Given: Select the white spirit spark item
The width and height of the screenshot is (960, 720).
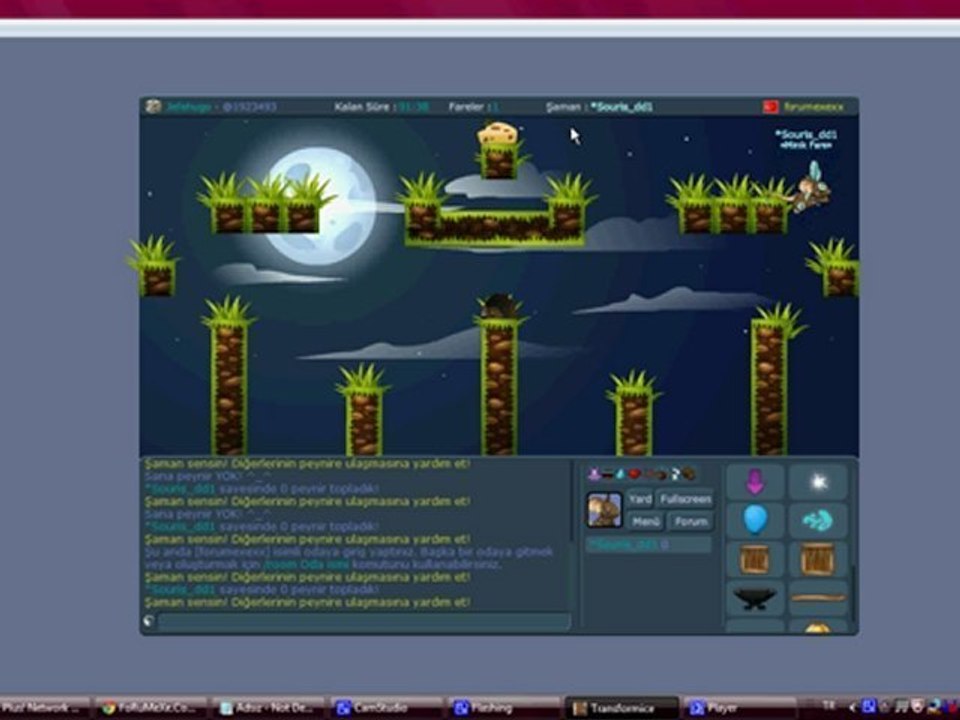Looking at the screenshot, I should [819, 482].
